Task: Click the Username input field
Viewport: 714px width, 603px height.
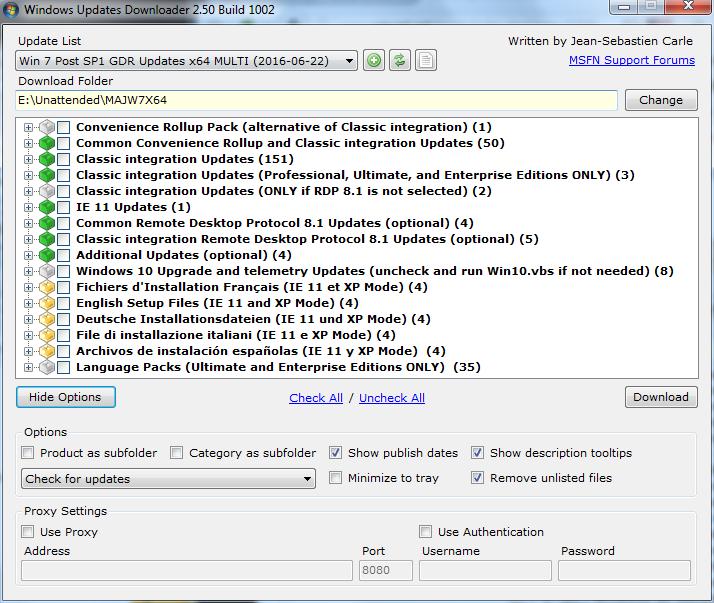Action: [485, 570]
